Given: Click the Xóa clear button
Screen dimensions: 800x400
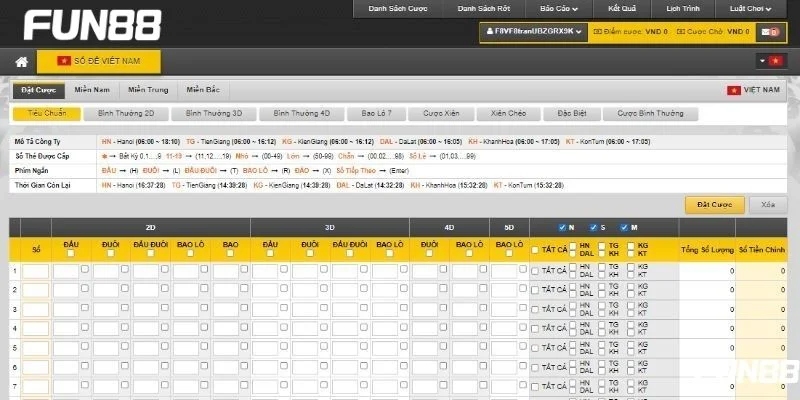Looking at the screenshot, I should (x=768, y=205).
